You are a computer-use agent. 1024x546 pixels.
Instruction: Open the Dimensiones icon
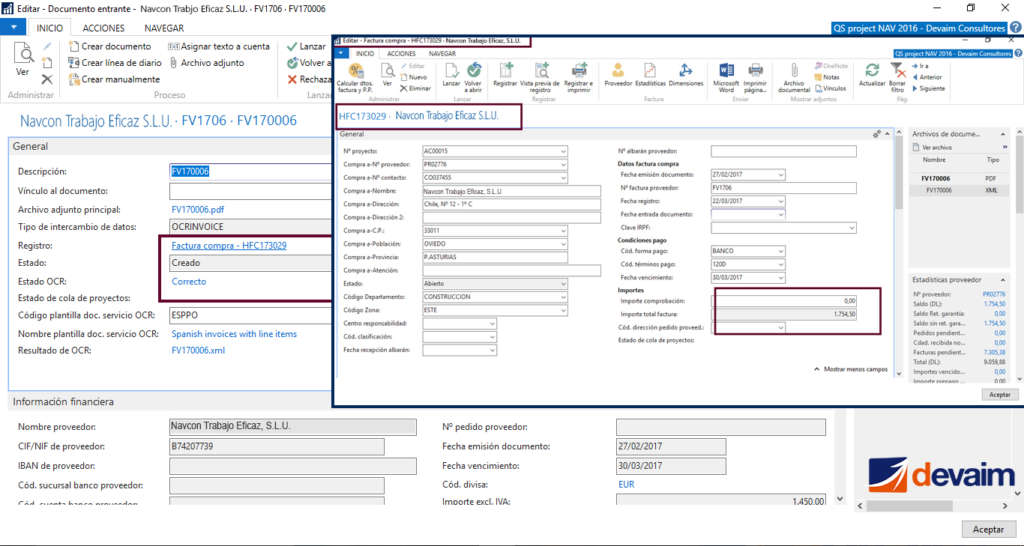coord(686,72)
